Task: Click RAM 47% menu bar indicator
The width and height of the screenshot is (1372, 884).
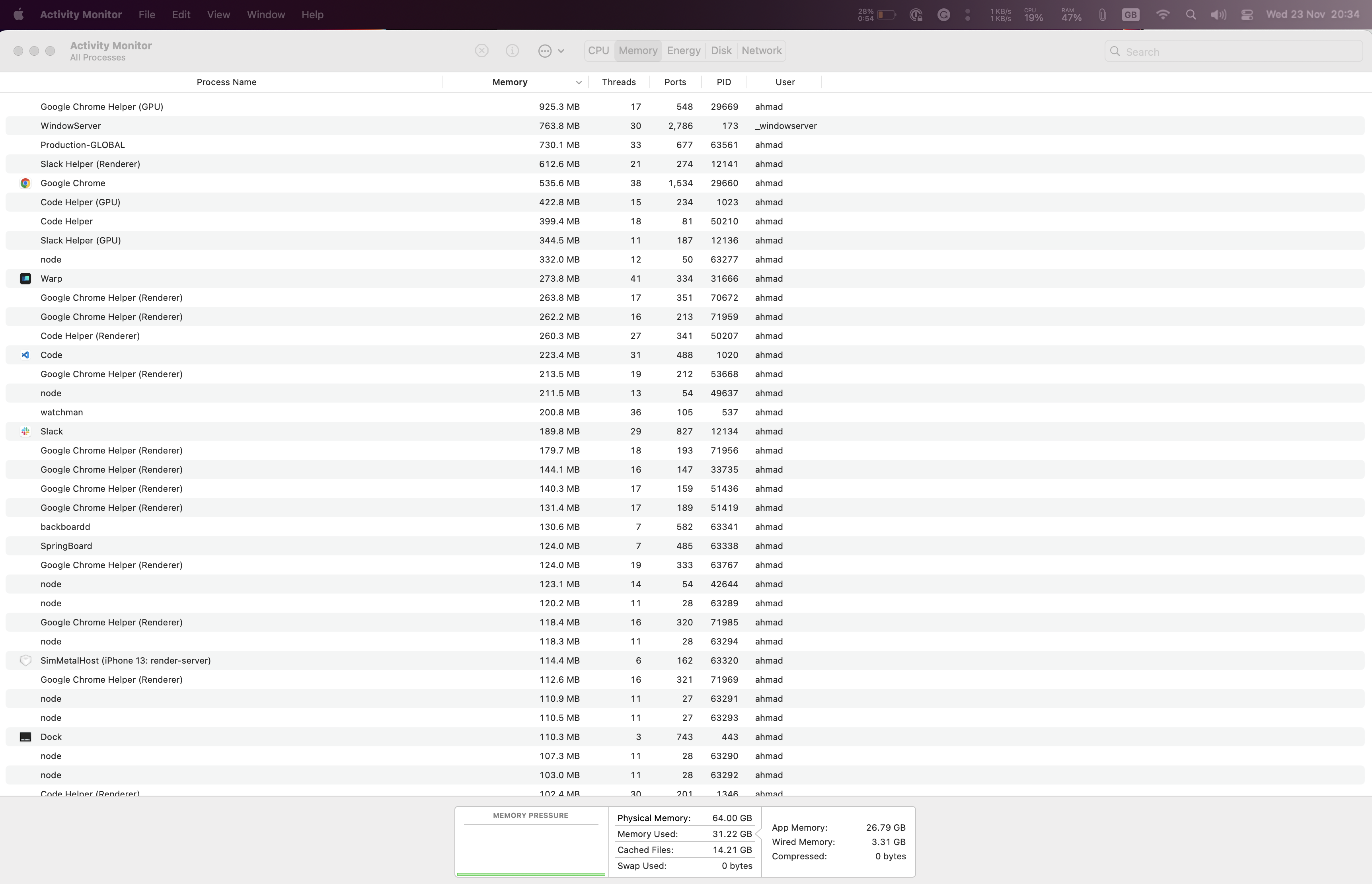Action: pyautogui.click(x=1071, y=15)
